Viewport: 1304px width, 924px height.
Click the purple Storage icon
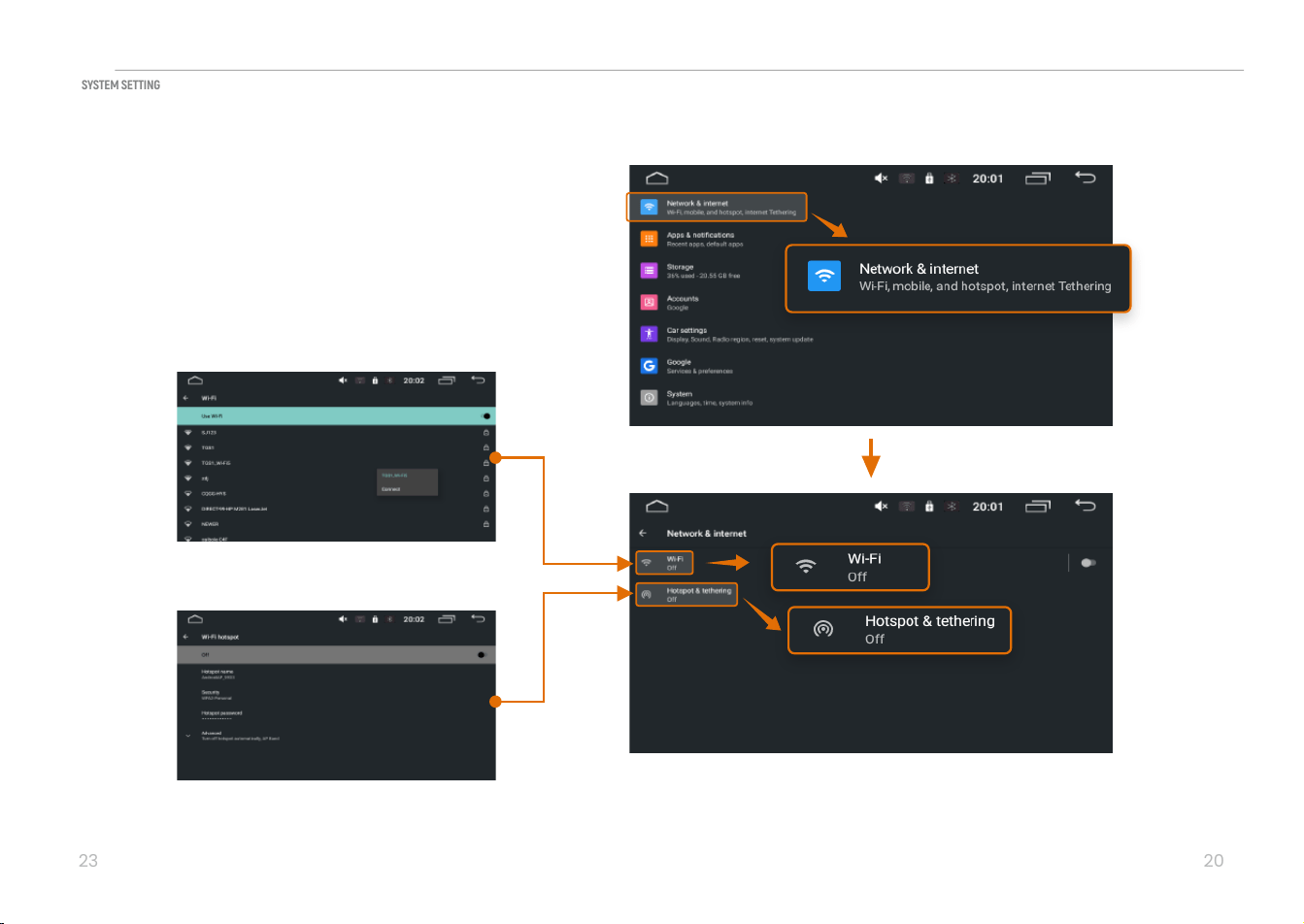[649, 271]
